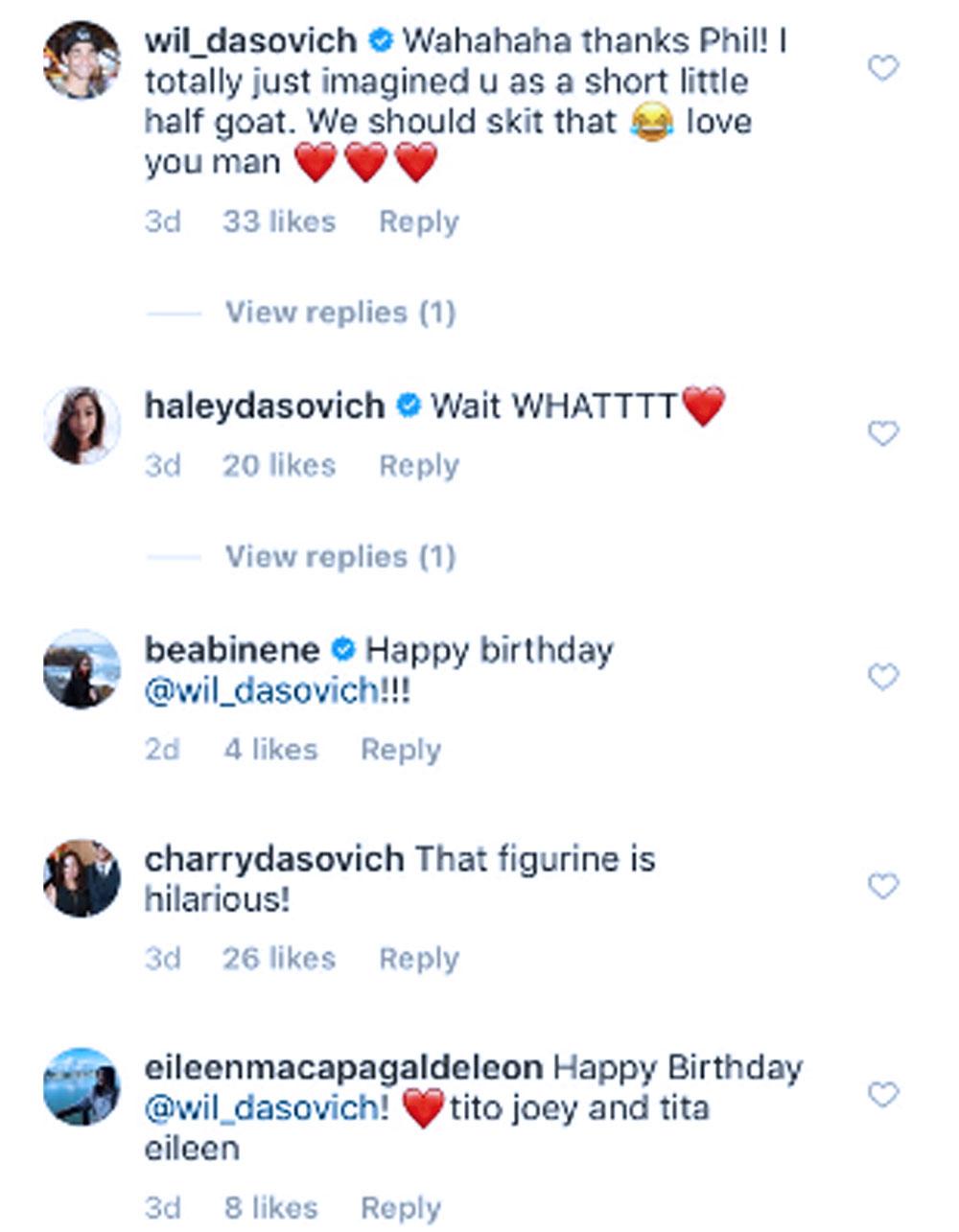Like haleydasovich's 'Wait WHATTTT' comment
Screen dimensions: 959x1232
click(x=882, y=433)
